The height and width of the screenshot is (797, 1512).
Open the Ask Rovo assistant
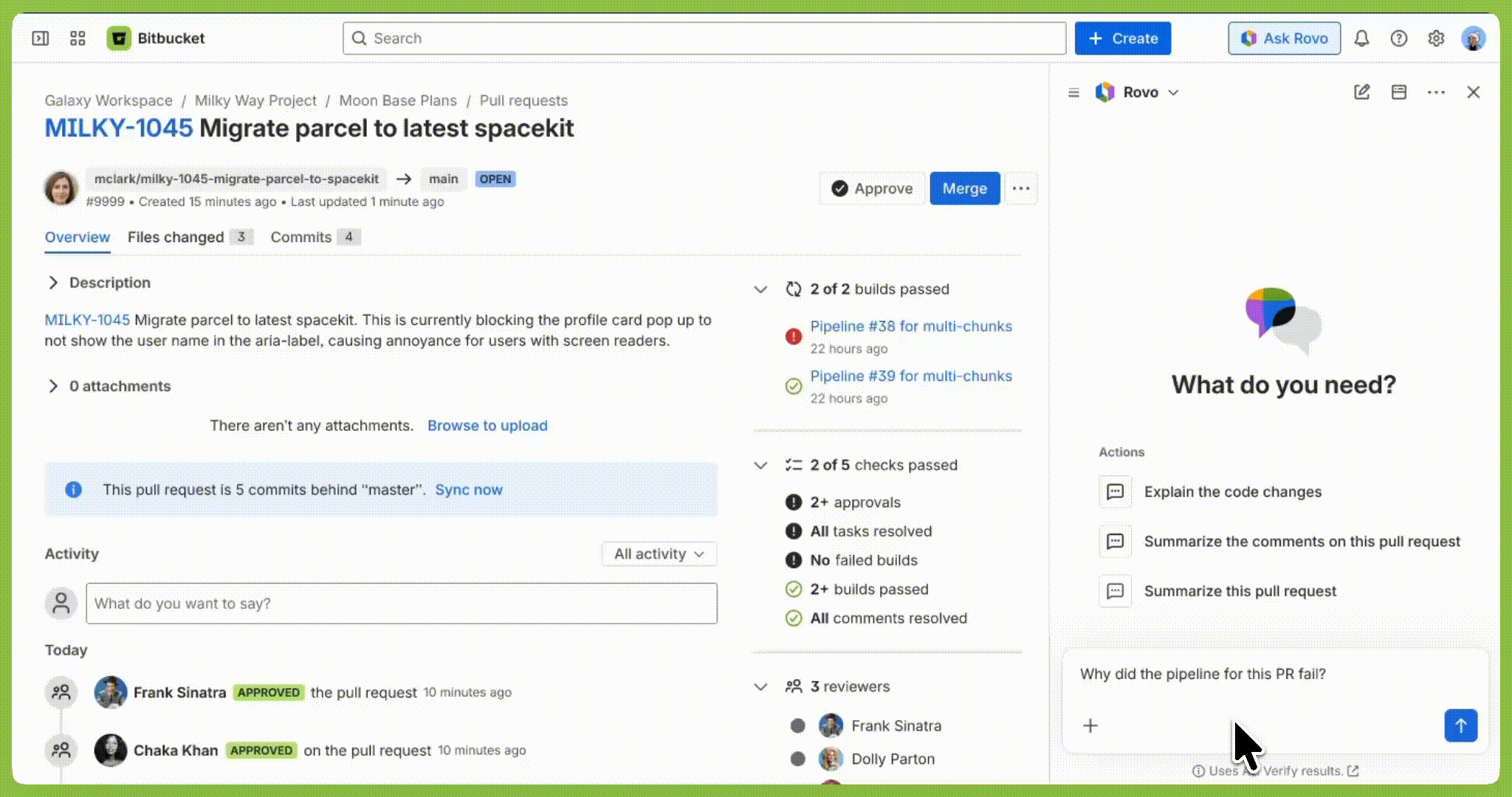click(1284, 38)
